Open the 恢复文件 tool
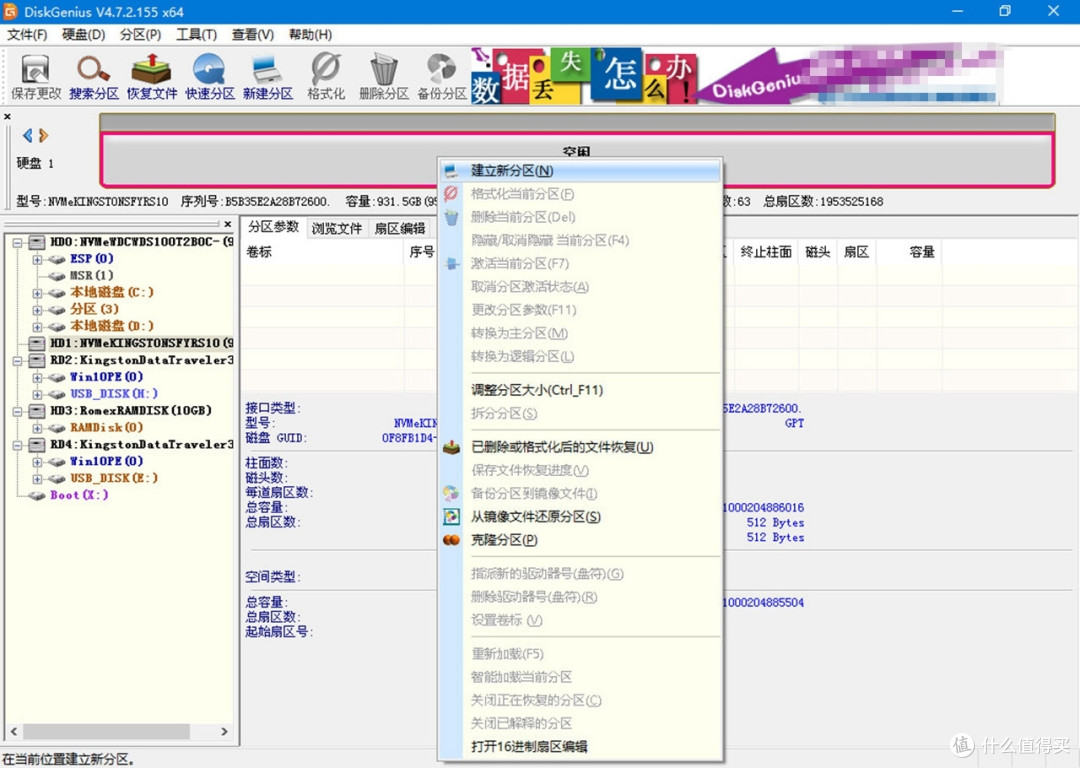 tap(151, 75)
